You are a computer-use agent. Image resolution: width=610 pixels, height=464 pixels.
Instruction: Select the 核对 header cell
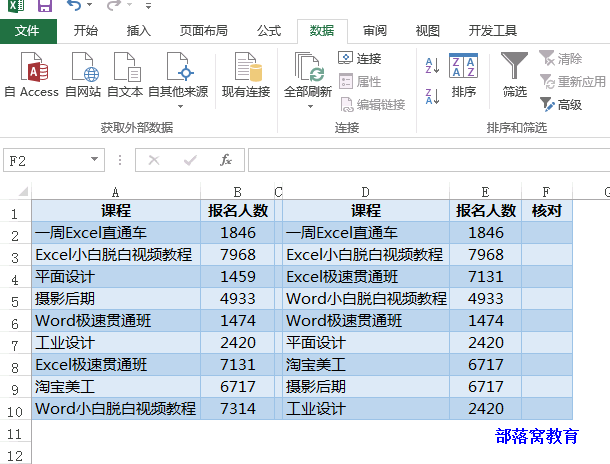[547, 211]
